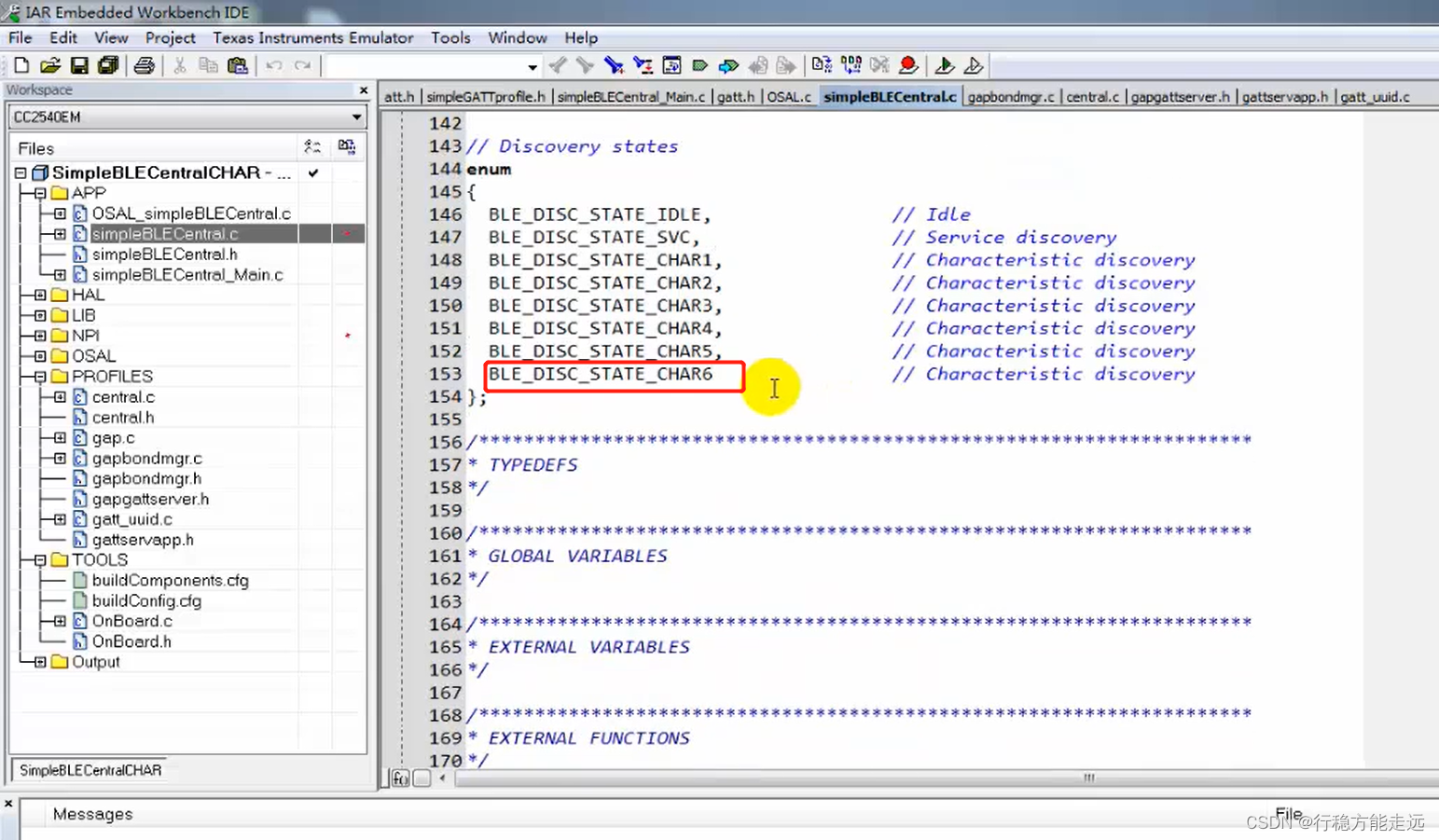Open the Edit menu

click(x=63, y=37)
